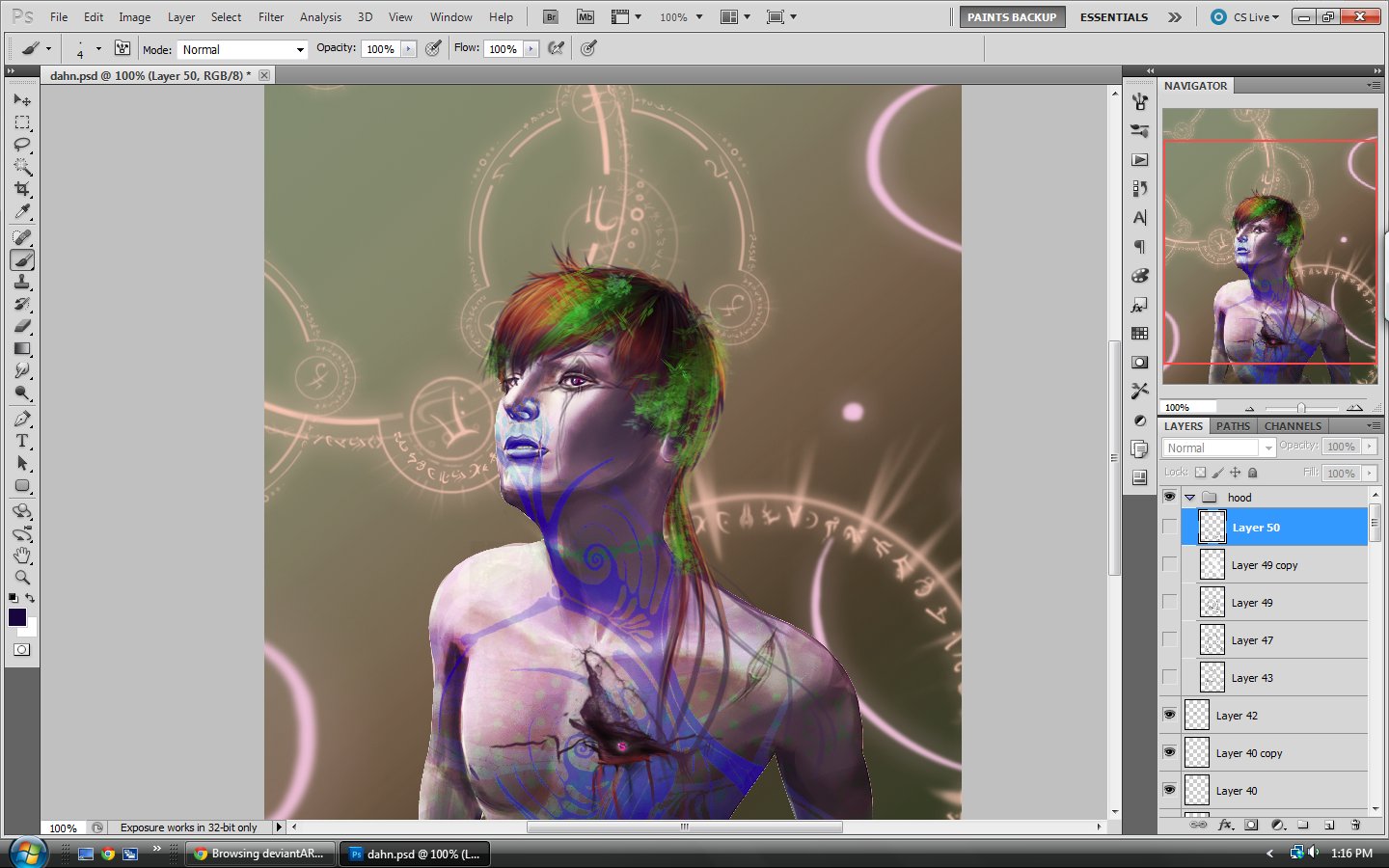
Task: Select the Path Selection tool
Action: coord(22,463)
